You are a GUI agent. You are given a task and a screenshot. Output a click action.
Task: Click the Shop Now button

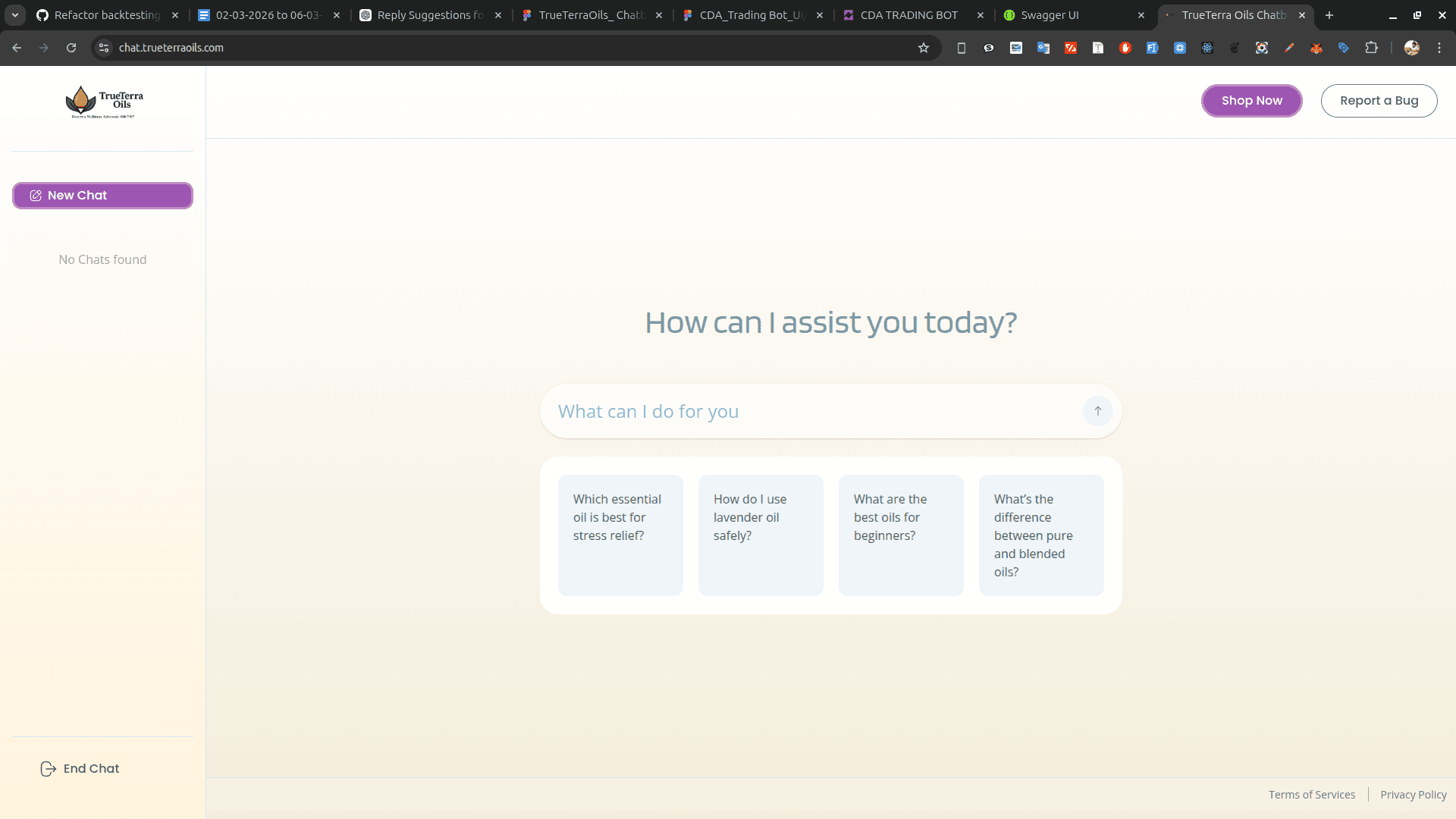click(1251, 100)
